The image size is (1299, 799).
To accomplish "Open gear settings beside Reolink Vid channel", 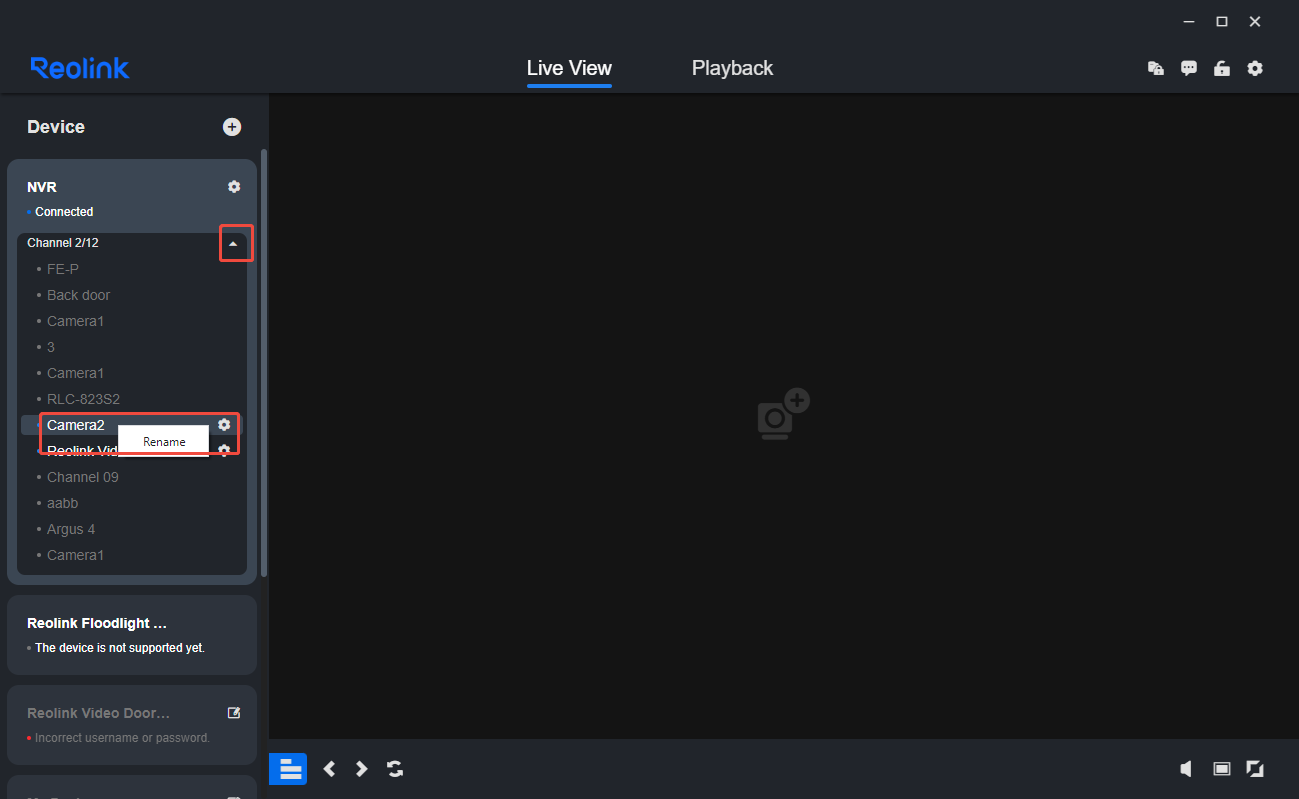I will [x=224, y=450].
